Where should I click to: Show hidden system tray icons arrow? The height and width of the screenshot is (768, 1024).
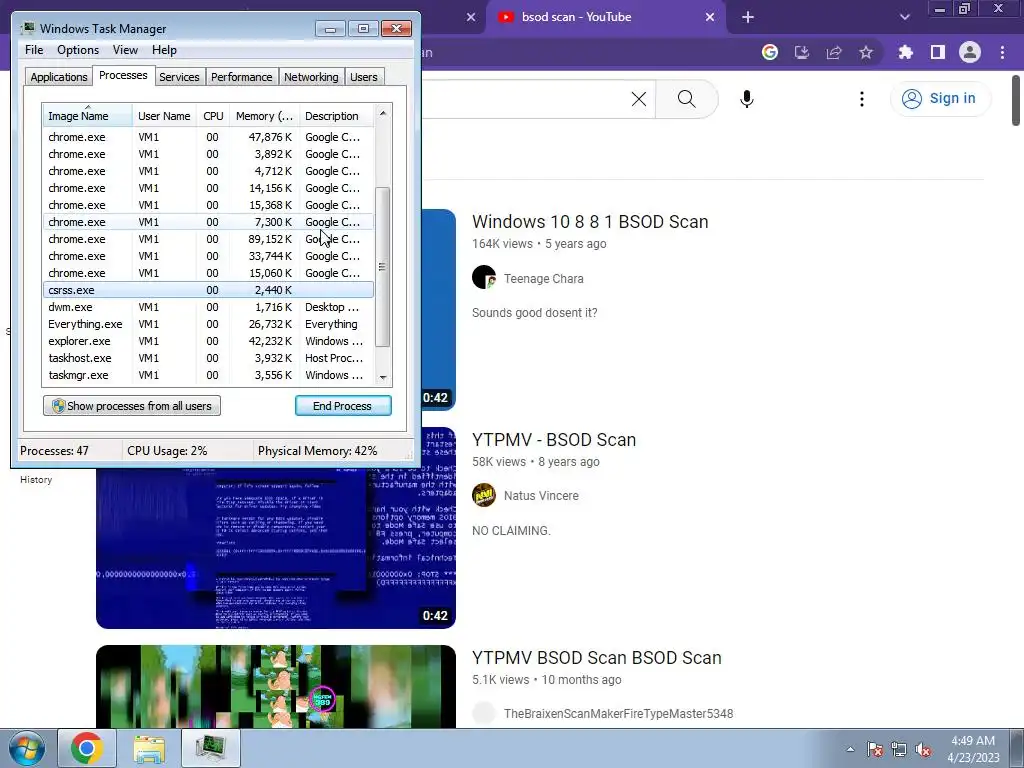tap(850, 749)
